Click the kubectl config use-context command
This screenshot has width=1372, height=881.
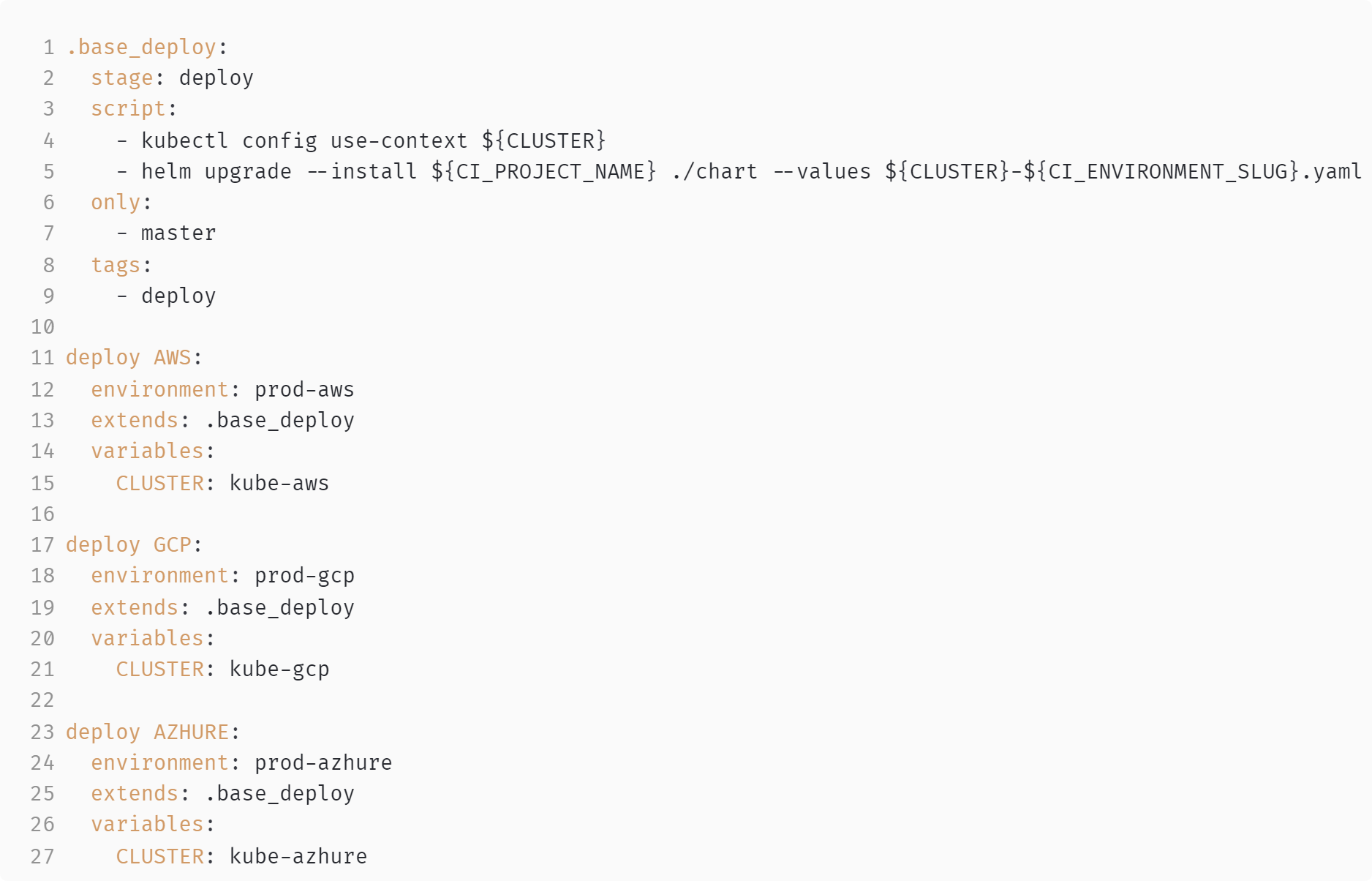tap(304, 140)
